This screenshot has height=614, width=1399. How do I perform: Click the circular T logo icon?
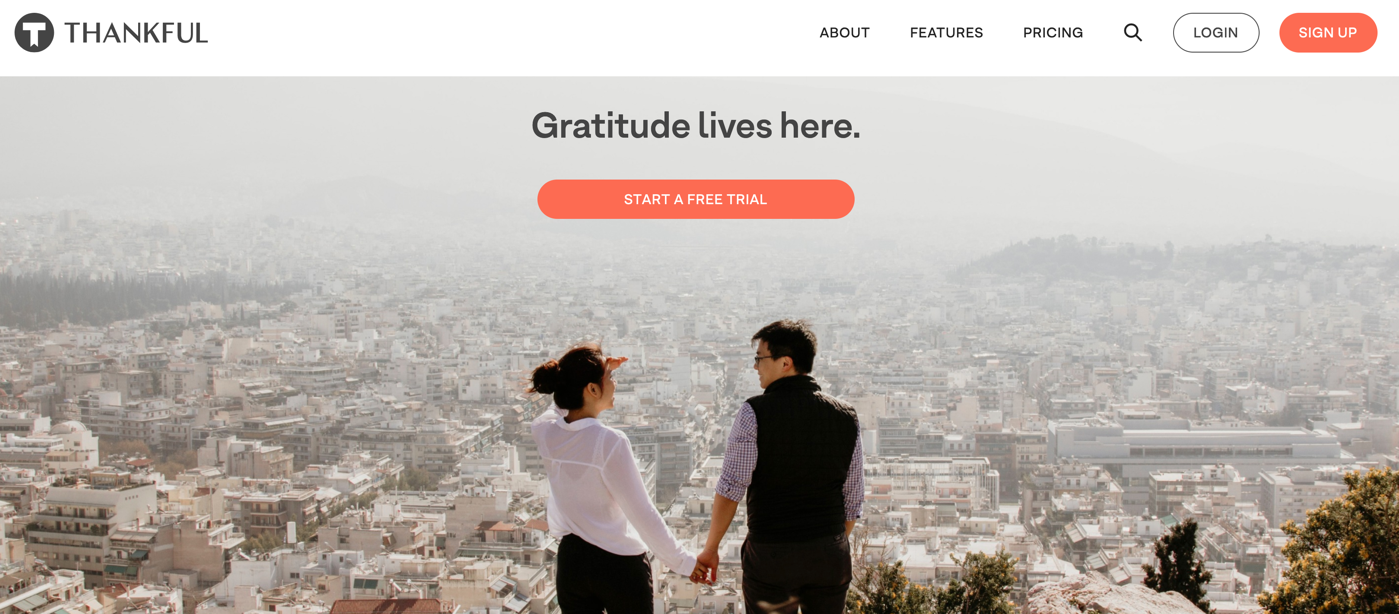34,33
